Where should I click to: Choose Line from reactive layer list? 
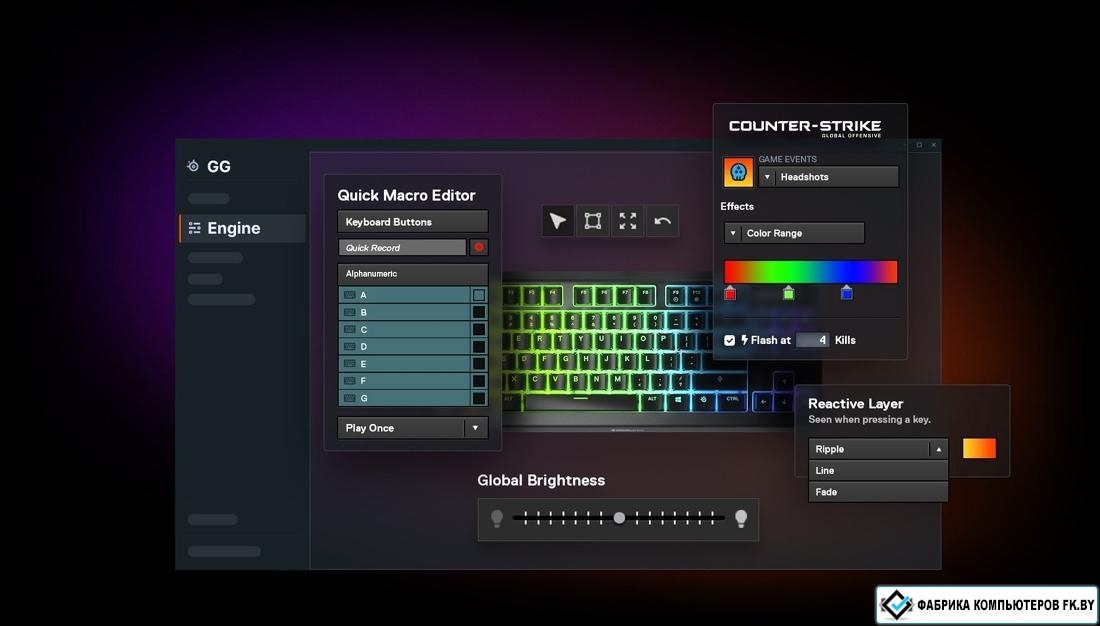878,470
